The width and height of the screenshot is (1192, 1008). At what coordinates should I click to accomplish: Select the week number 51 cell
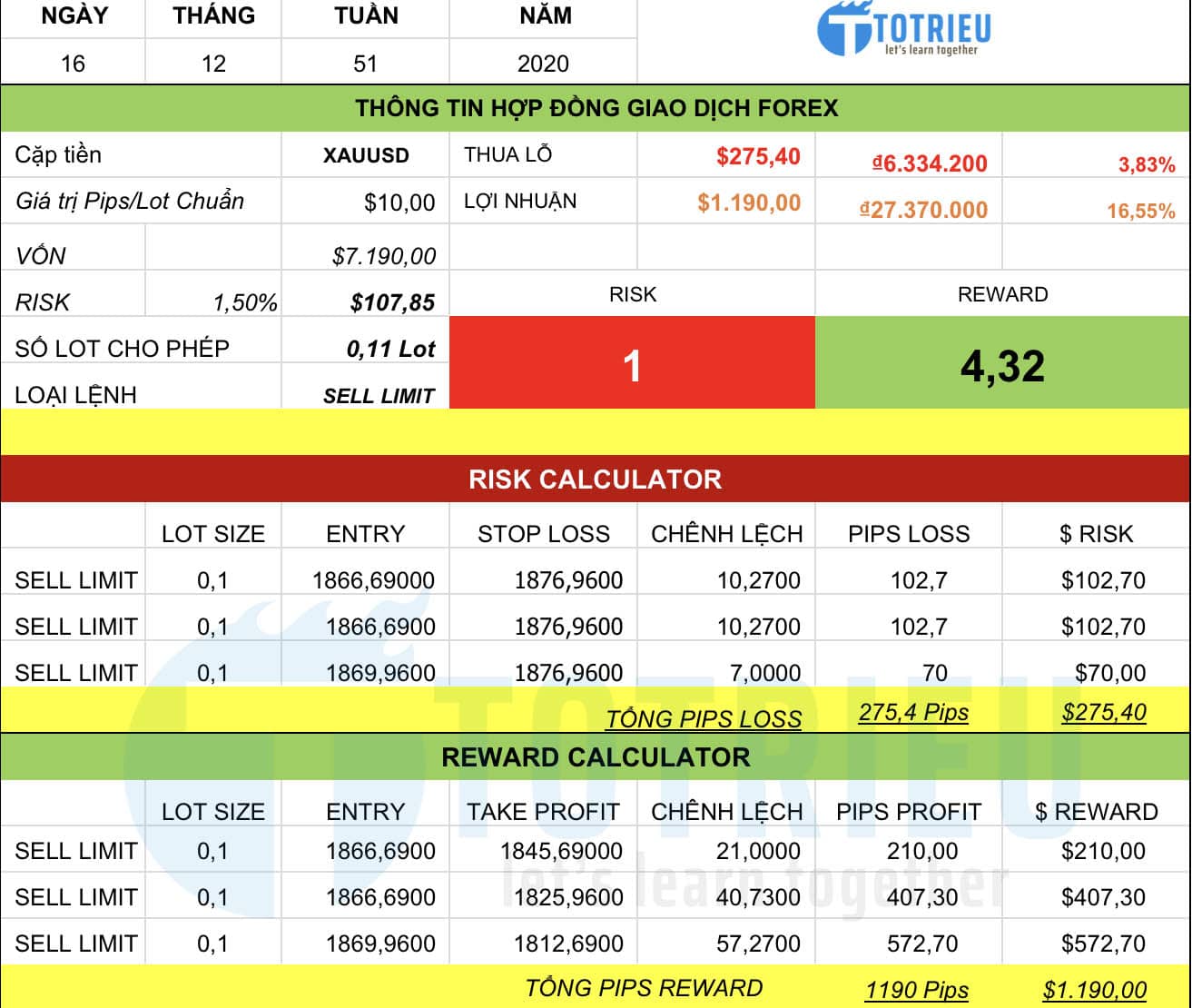365,64
